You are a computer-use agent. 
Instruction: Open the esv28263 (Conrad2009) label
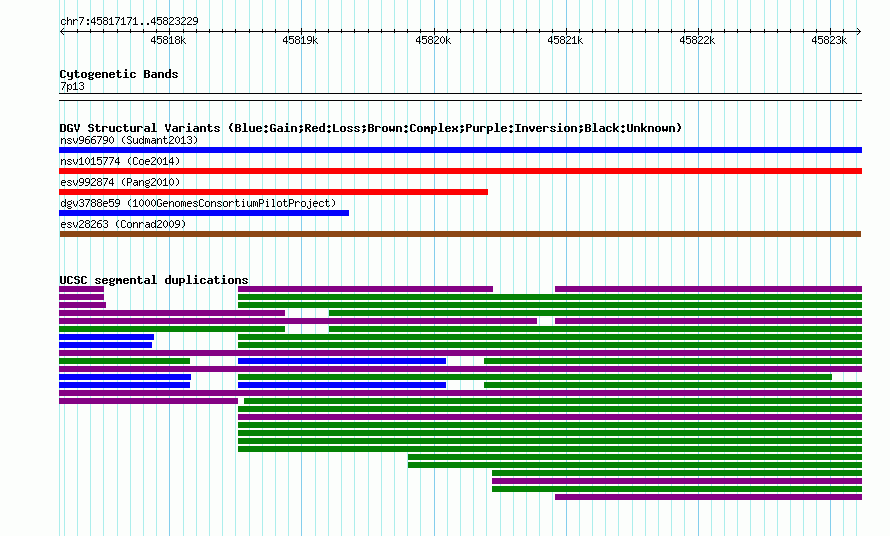[123, 224]
